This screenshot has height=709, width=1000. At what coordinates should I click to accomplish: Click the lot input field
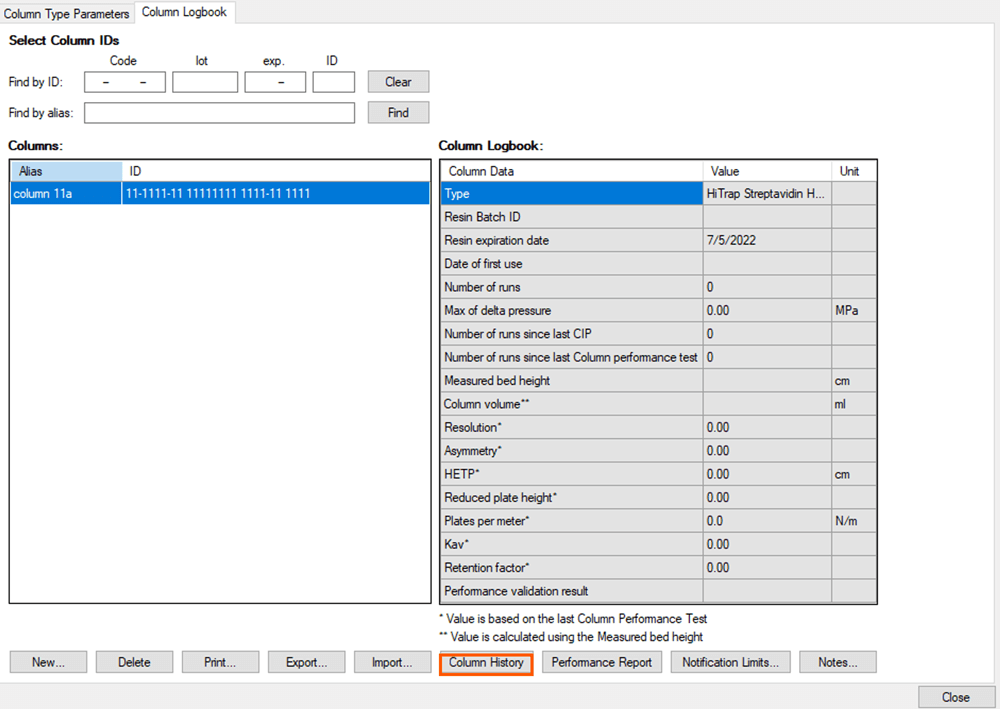click(205, 82)
